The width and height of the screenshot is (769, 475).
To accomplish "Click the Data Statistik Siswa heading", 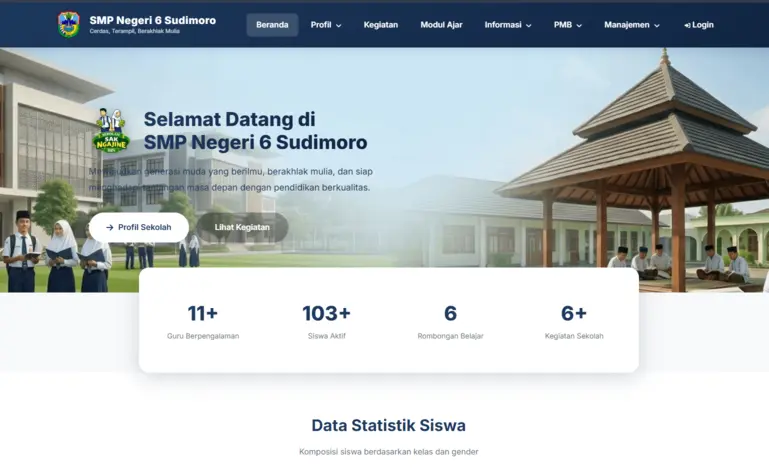I will pos(388,425).
